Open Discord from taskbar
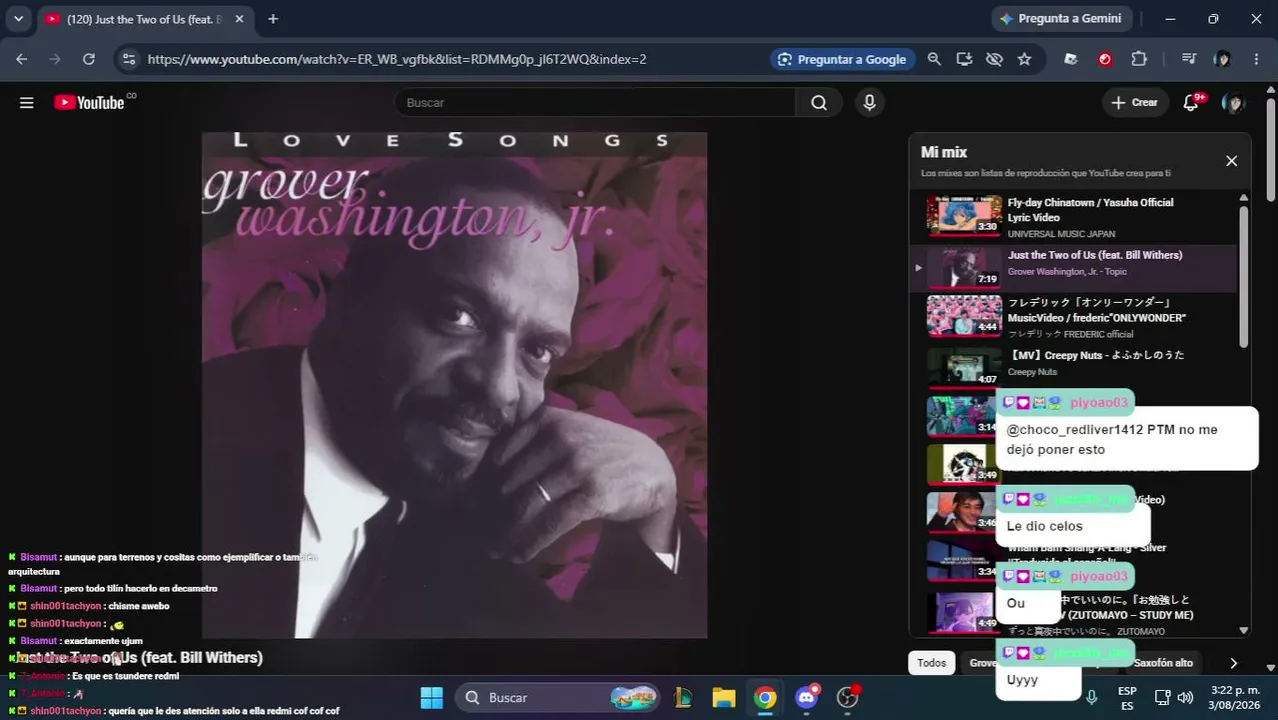The height and width of the screenshot is (720, 1278). (x=807, y=697)
